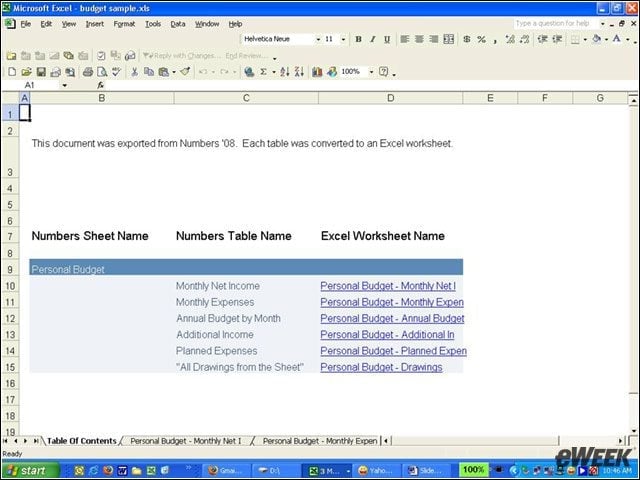Follow the Personal Budget - Additional In link
This screenshot has width=640, height=480.
coord(387,335)
